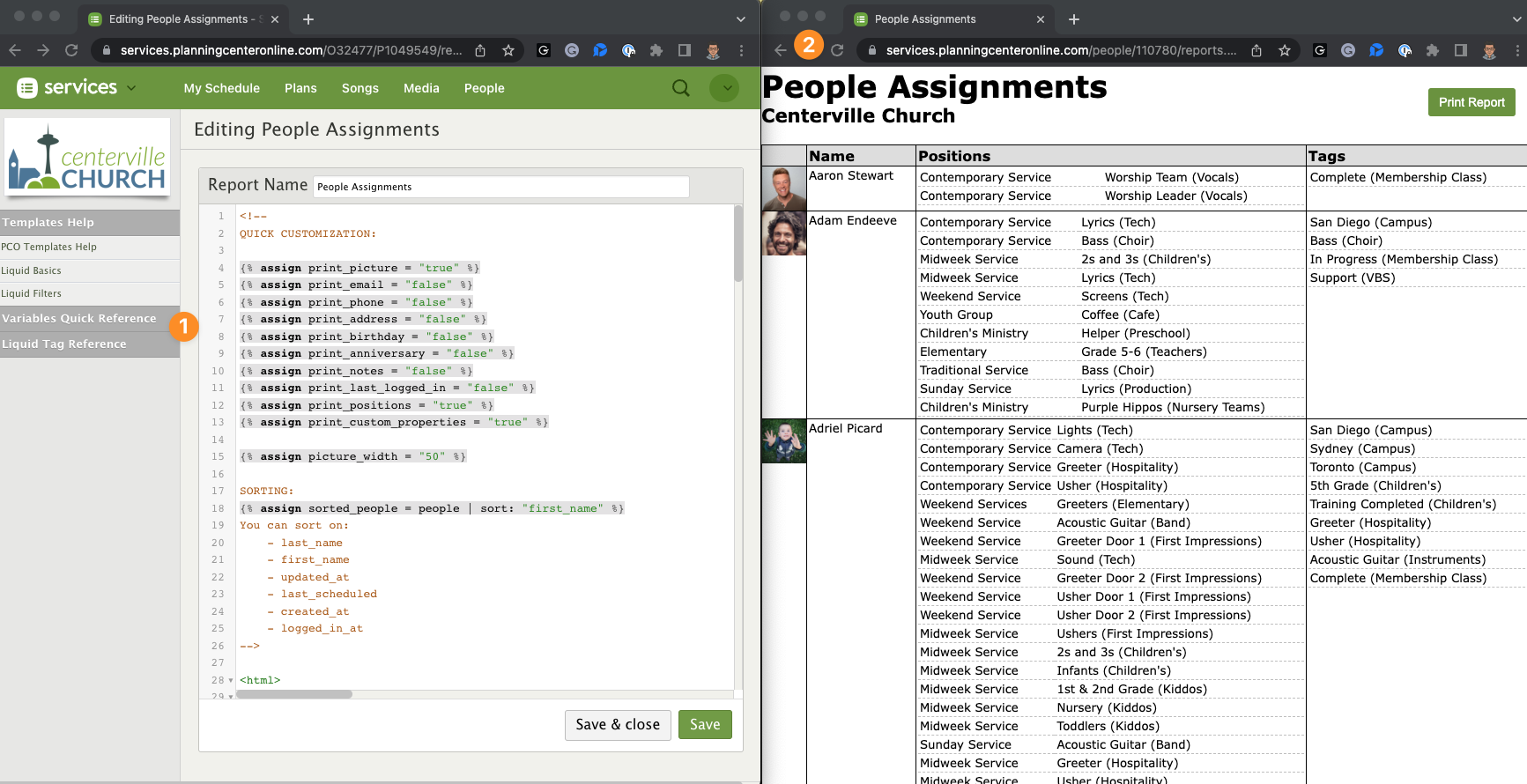
Task: Open My Schedule in Services navigation
Action: coord(222,88)
